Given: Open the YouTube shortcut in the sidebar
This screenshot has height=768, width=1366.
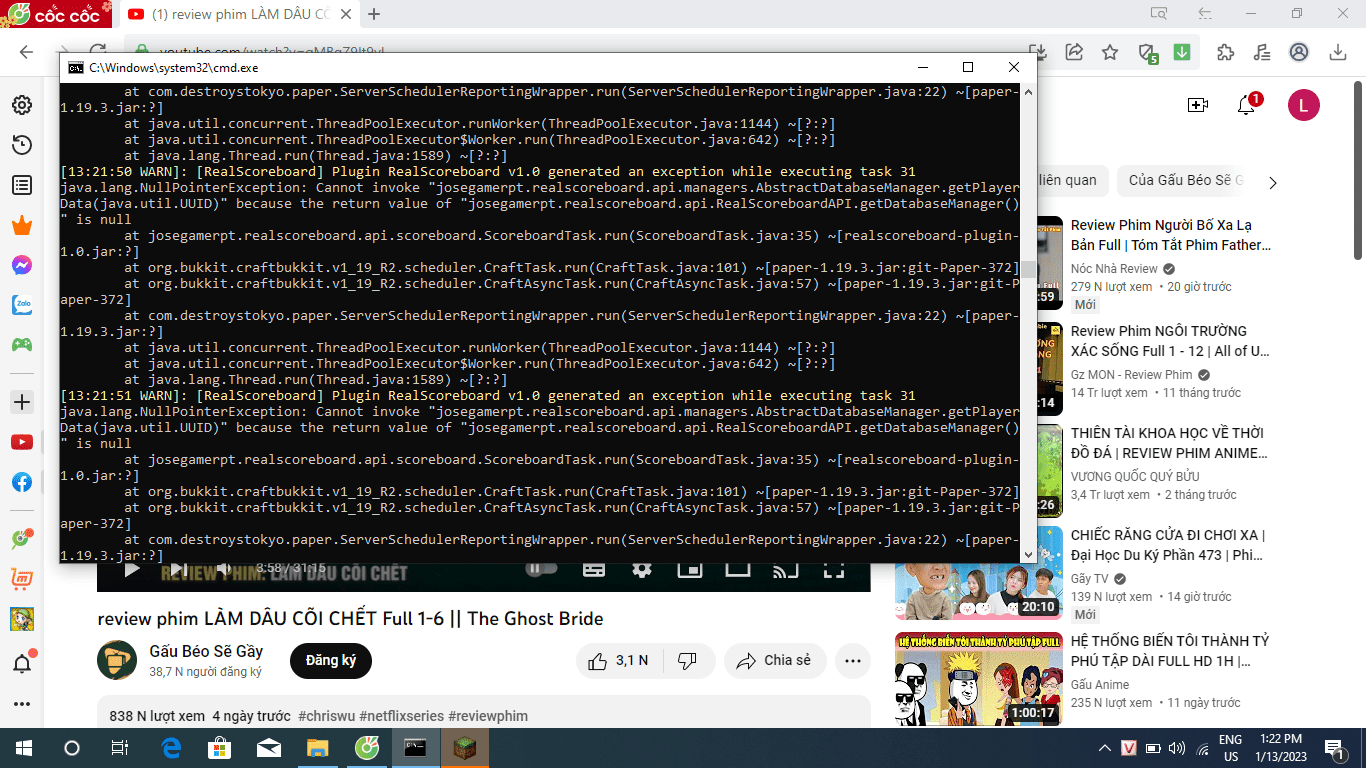Looking at the screenshot, I should point(21,442).
